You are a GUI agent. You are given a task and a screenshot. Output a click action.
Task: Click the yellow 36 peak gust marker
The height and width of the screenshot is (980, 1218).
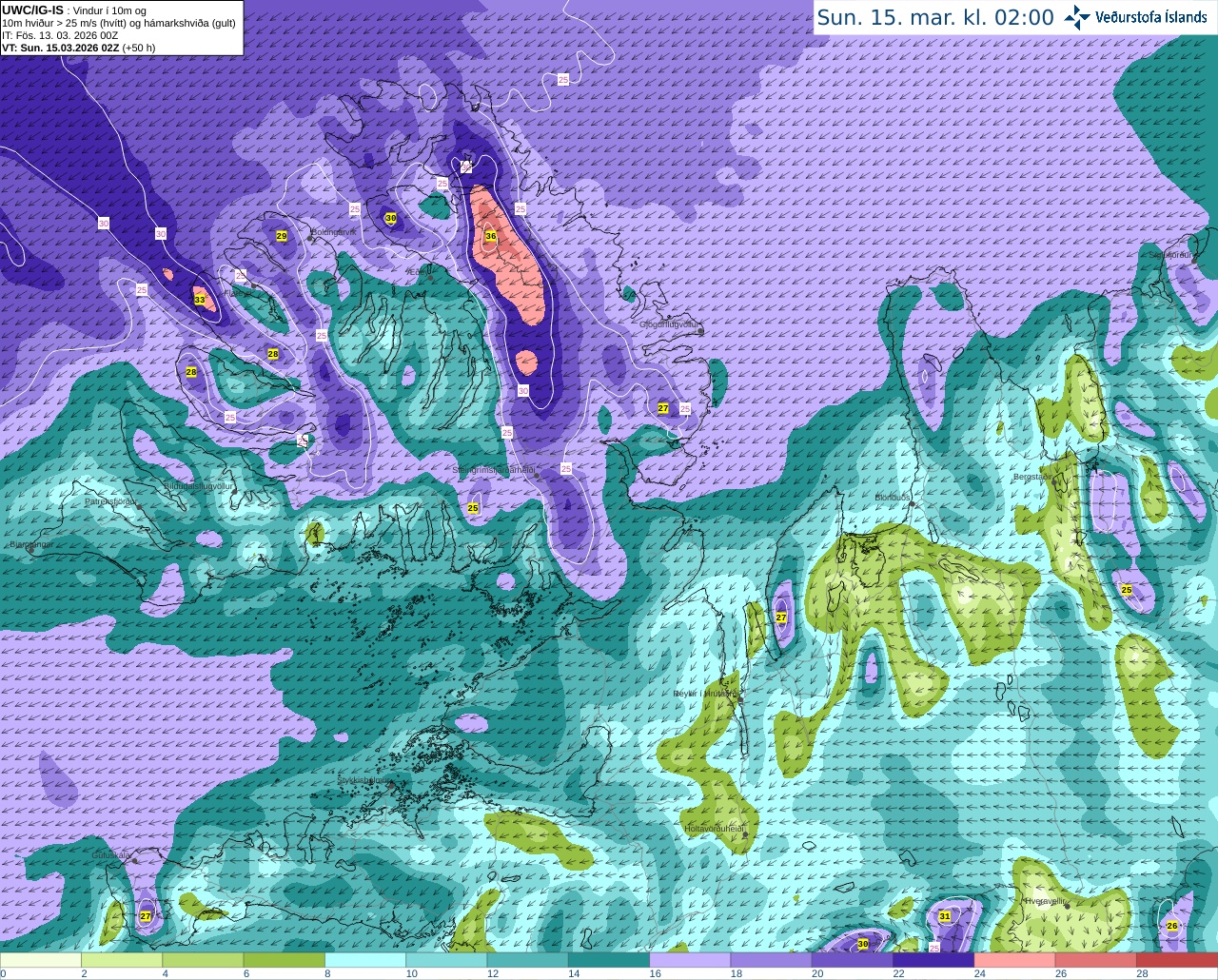(491, 236)
